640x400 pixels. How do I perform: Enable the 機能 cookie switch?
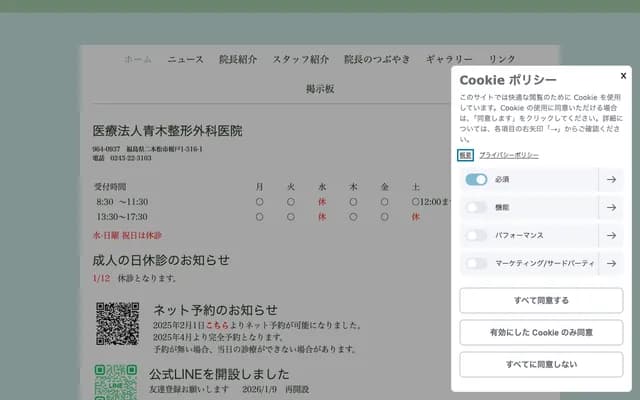pos(476,208)
